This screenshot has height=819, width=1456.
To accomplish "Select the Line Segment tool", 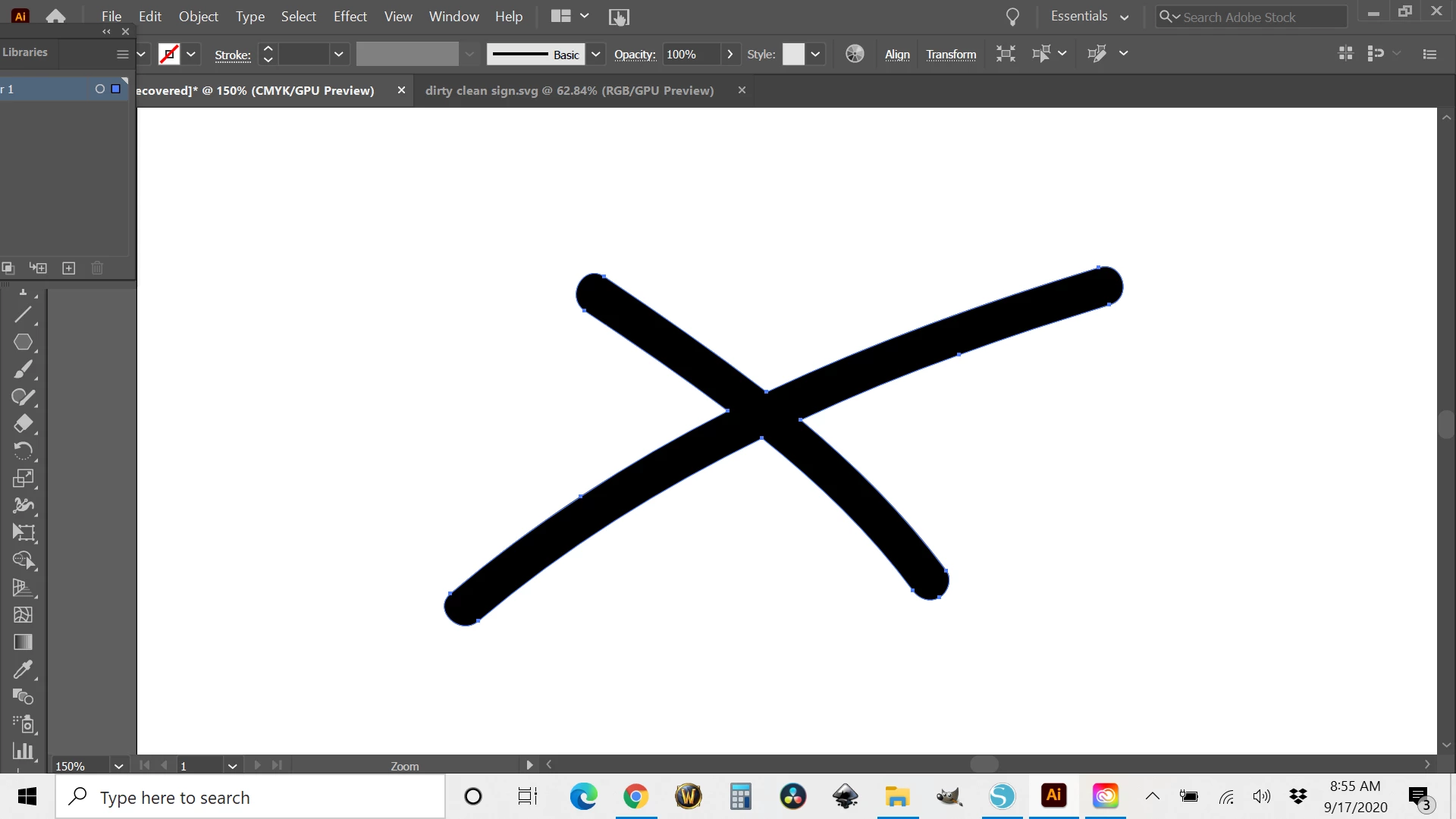I will click(23, 315).
